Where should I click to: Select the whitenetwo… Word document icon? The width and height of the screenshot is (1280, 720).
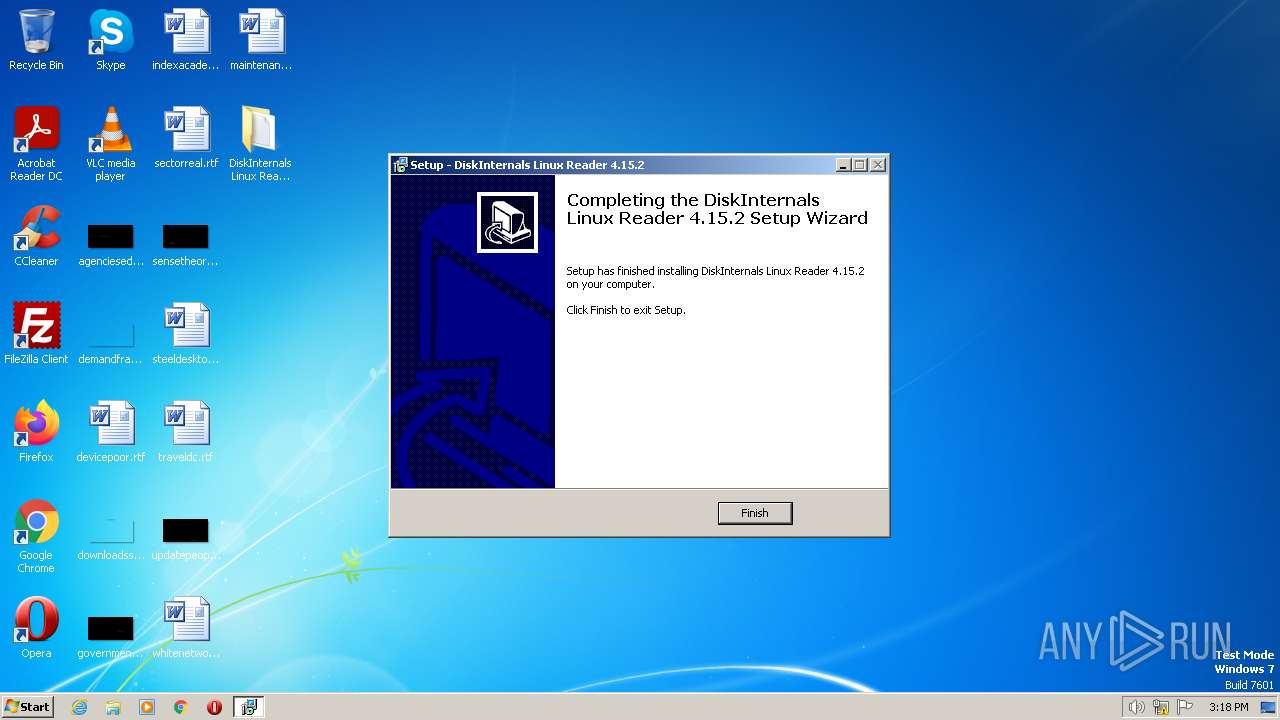click(x=186, y=628)
